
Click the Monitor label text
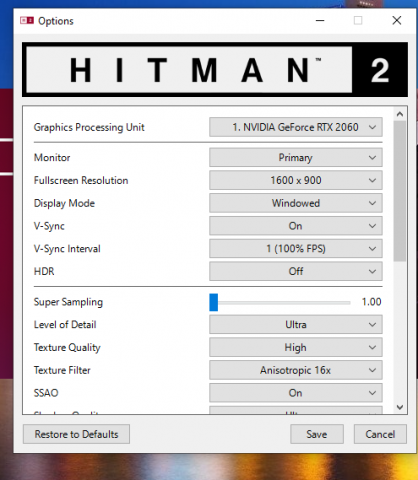[52, 157]
